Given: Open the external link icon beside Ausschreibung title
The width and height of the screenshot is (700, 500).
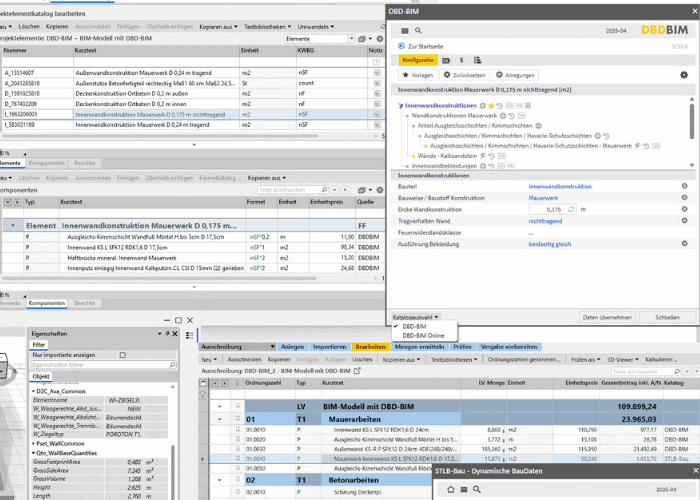Looking at the screenshot, I should 357,371.
